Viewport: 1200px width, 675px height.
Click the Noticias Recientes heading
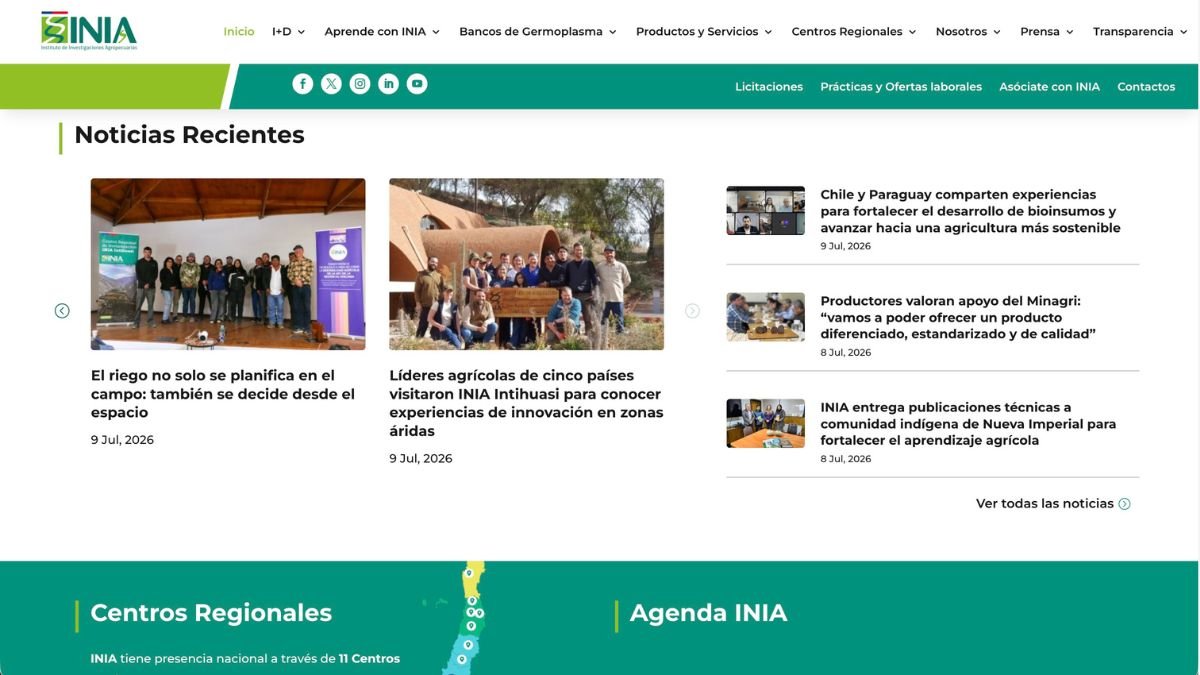click(189, 135)
